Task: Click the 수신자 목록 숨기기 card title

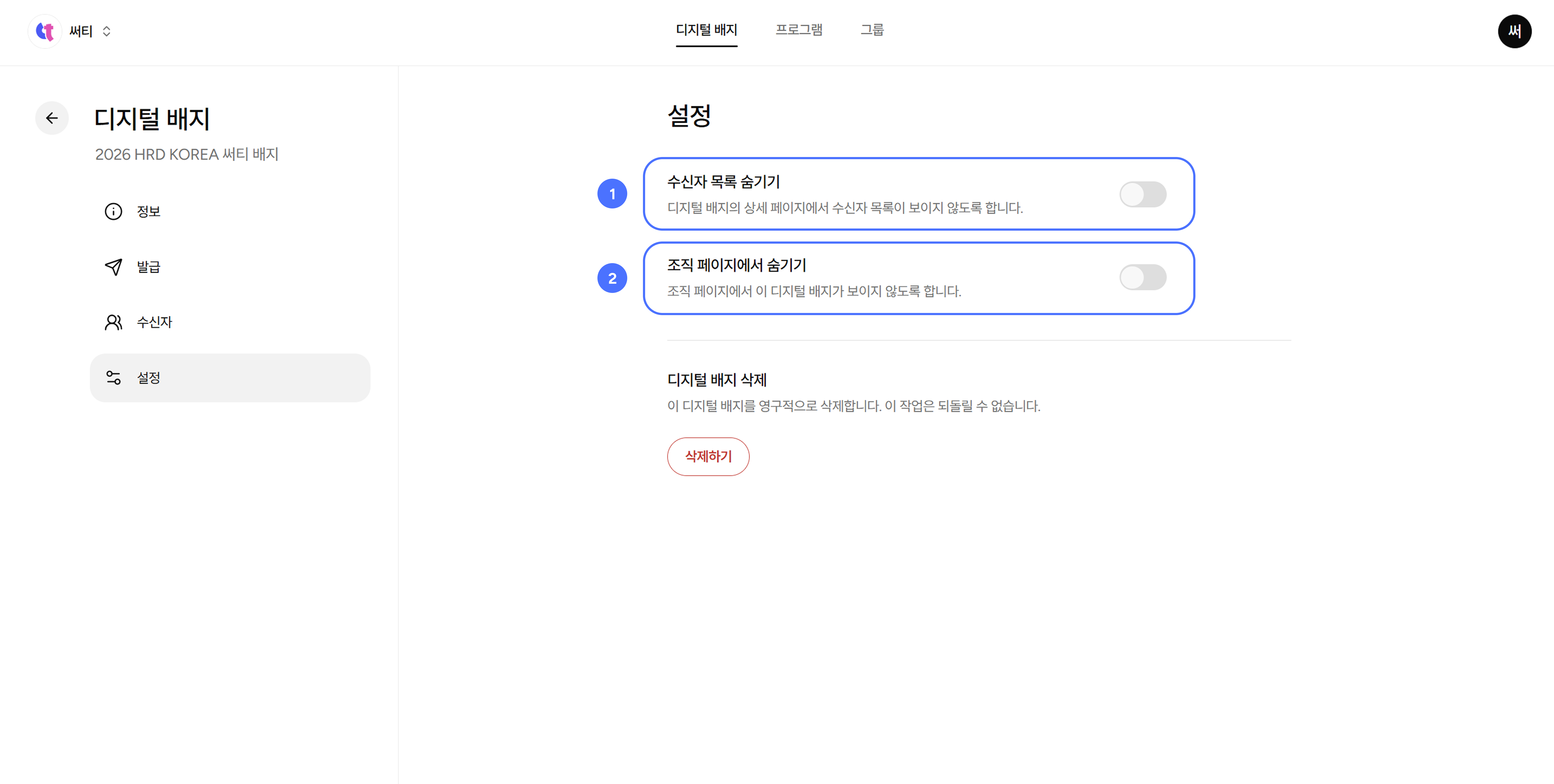Action: click(723, 182)
